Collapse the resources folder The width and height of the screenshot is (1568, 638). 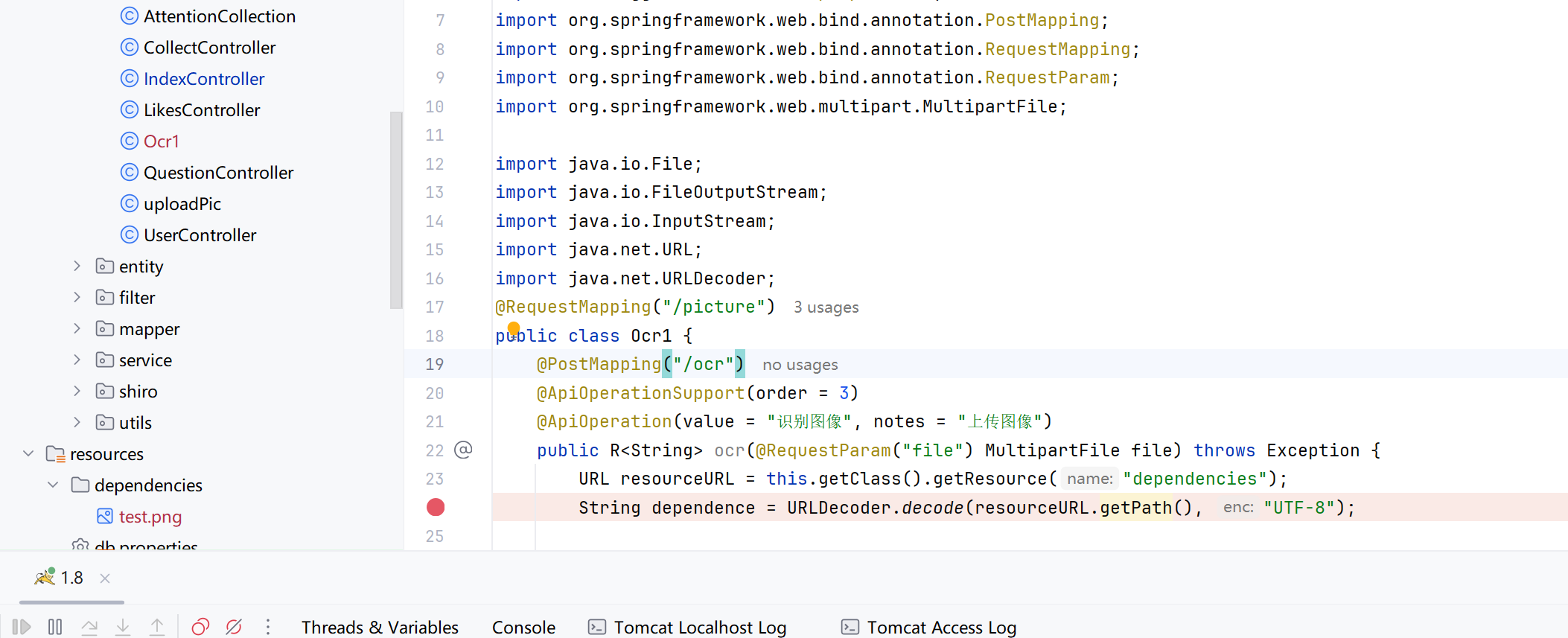tap(28, 453)
